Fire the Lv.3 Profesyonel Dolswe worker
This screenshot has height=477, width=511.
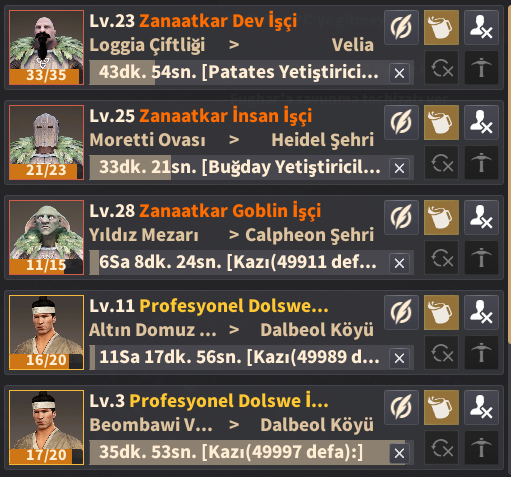click(x=481, y=407)
